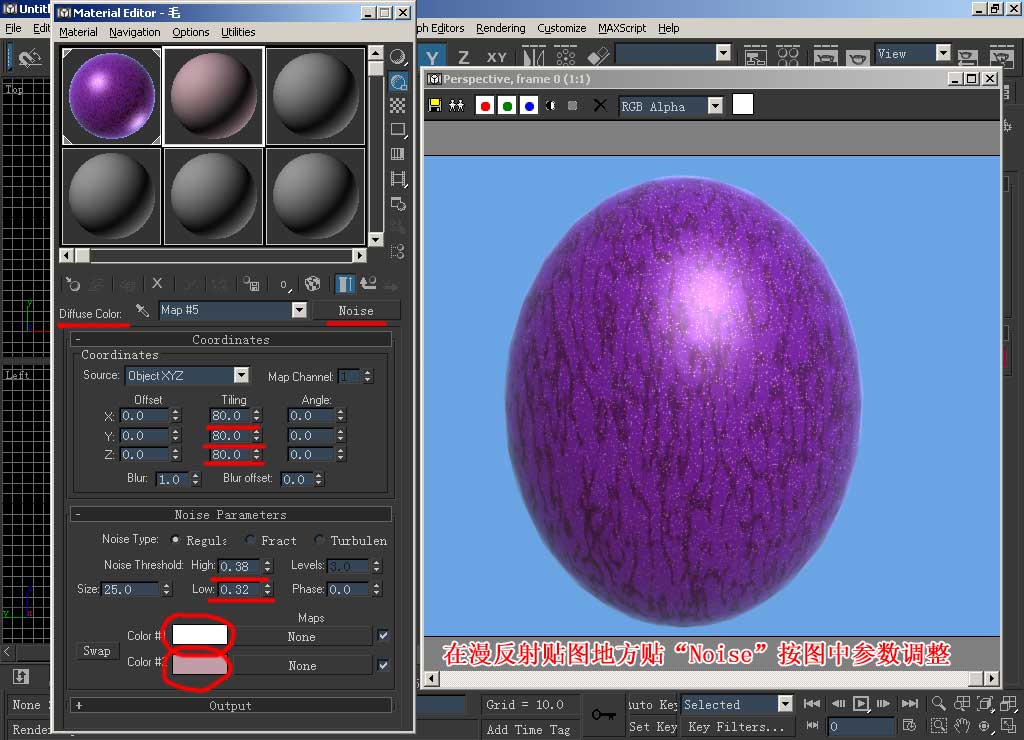
Task: Click the Make Preview filmstrip icon
Action: (x=398, y=178)
